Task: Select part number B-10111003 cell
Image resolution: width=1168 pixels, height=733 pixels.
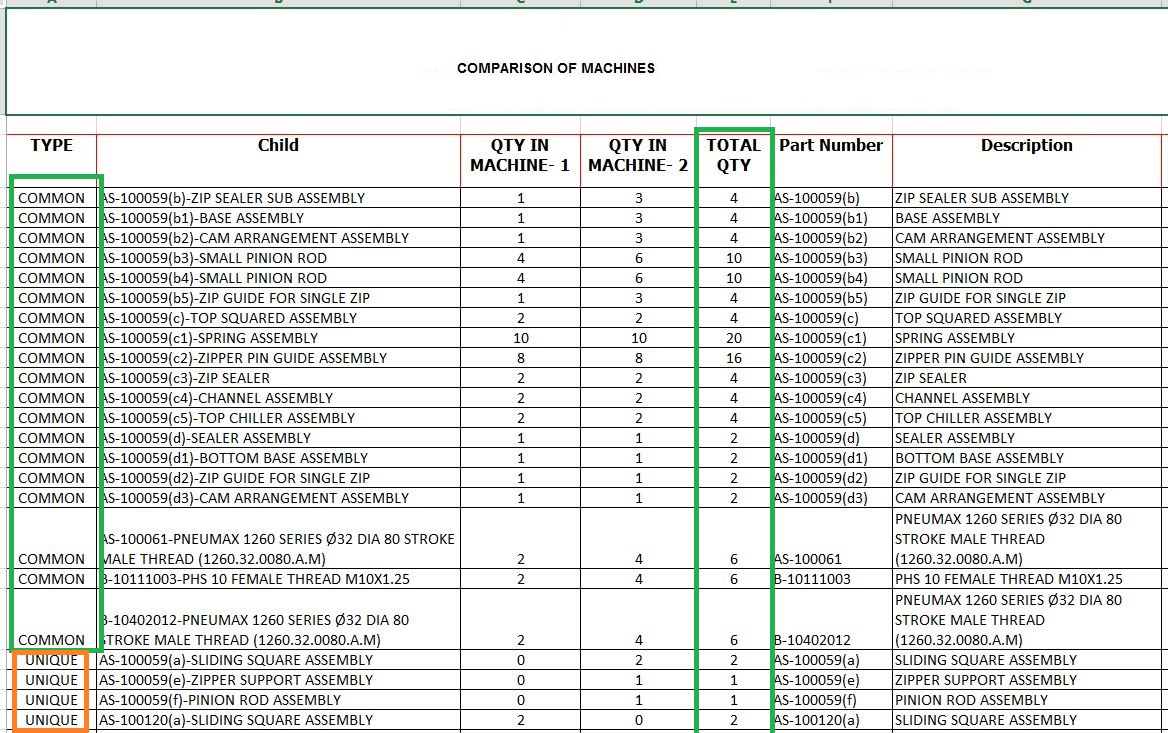Action: pyautogui.click(x=831, y=579)
